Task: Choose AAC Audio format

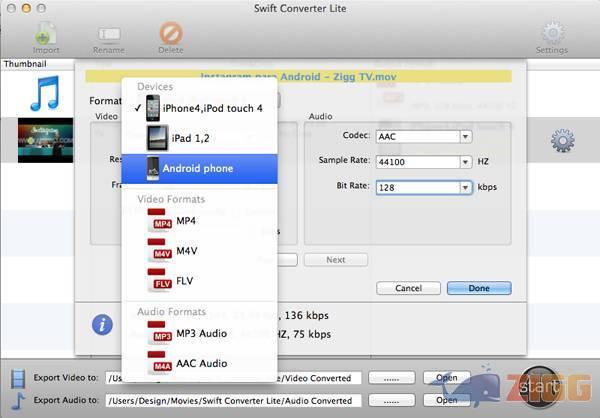Action: pyautogui.click(x=199, y=363)
